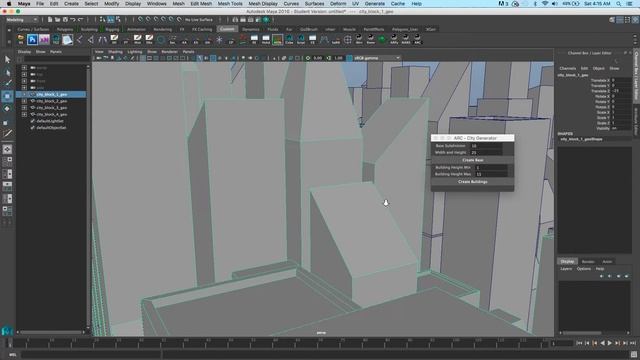The image size is (640, 360).
Task: Expand city_block_3_geo node in Outliner
Action: click(x=24, y=108)
